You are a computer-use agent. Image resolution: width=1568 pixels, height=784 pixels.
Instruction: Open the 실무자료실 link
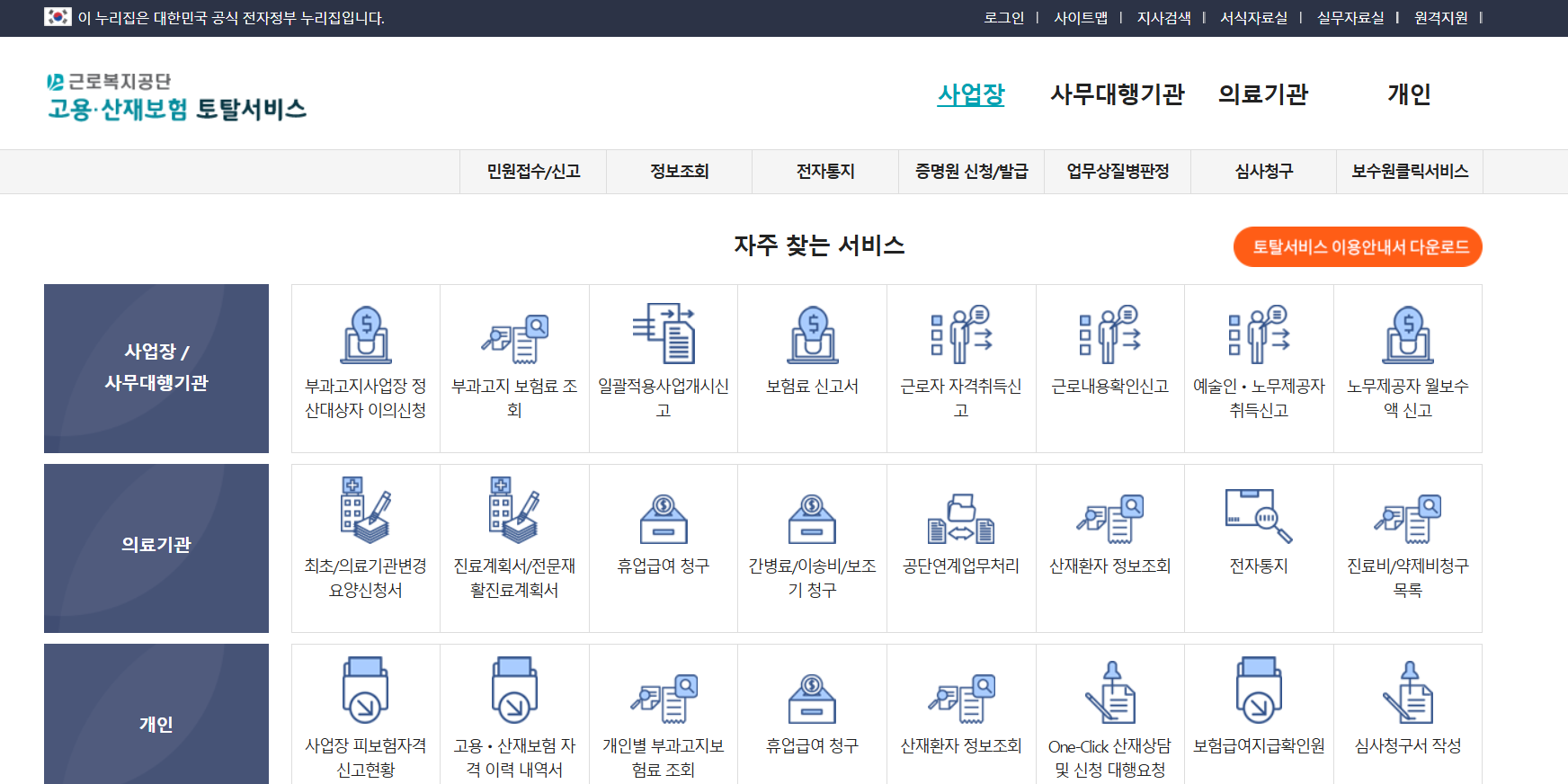point(1350,18)
